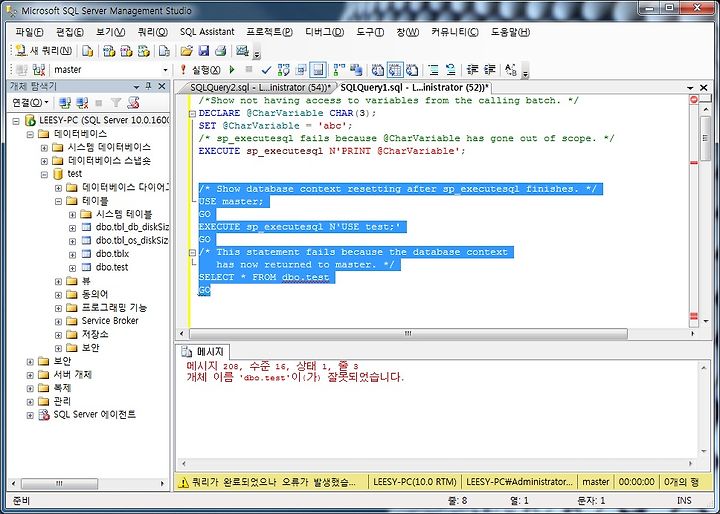Switch to Results to Grid output
Screen dimensions: 720x514
point(394,70)
